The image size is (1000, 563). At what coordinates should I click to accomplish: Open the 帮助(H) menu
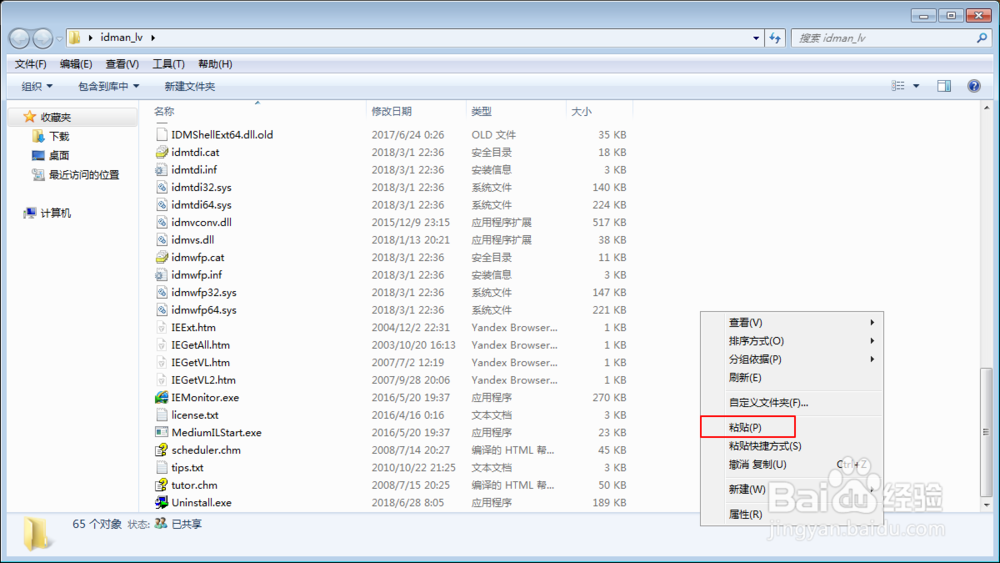point(215,64)
